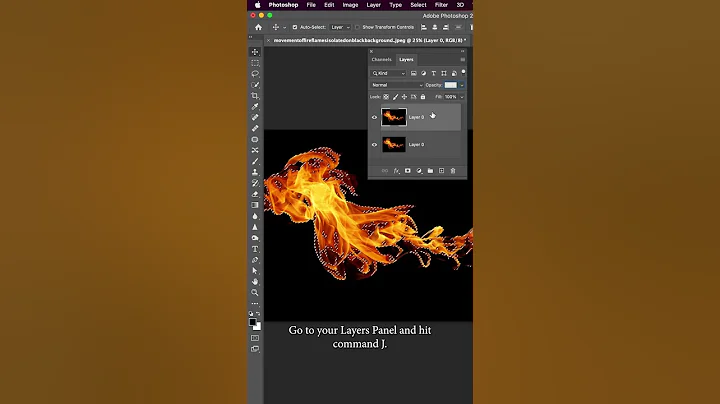Click the Add layer mask icon

[x=407, y=171]
